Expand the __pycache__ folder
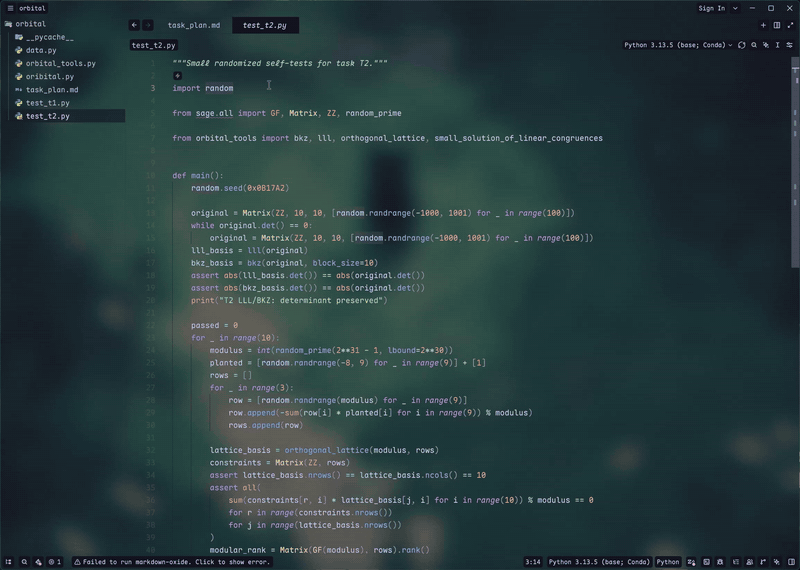 [x=44, y=37]
